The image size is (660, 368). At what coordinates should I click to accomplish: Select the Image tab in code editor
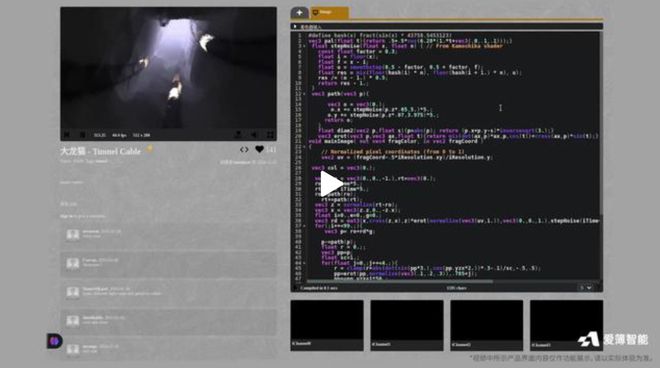tap(330, 13)
